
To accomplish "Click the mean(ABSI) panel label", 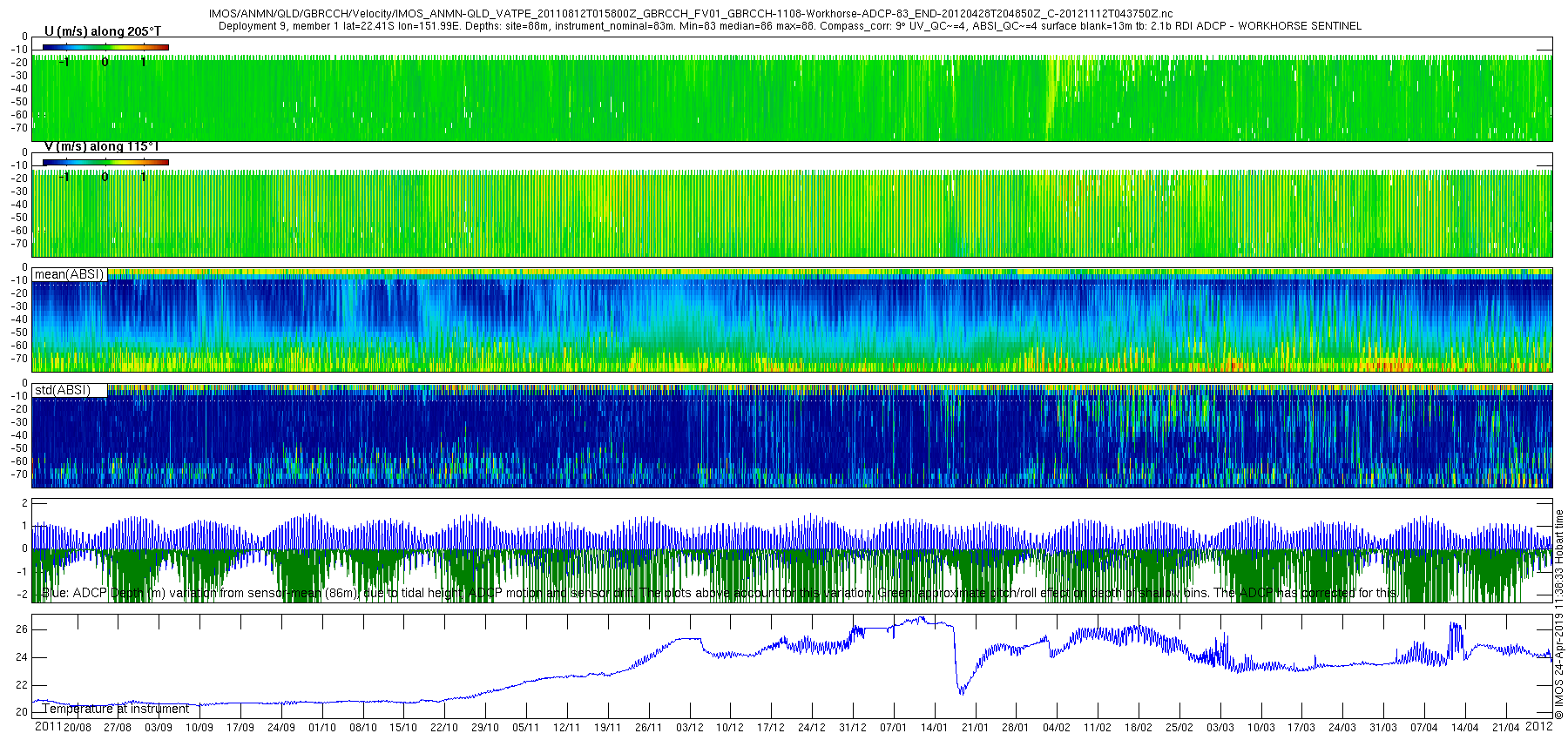I will point(69,274).
